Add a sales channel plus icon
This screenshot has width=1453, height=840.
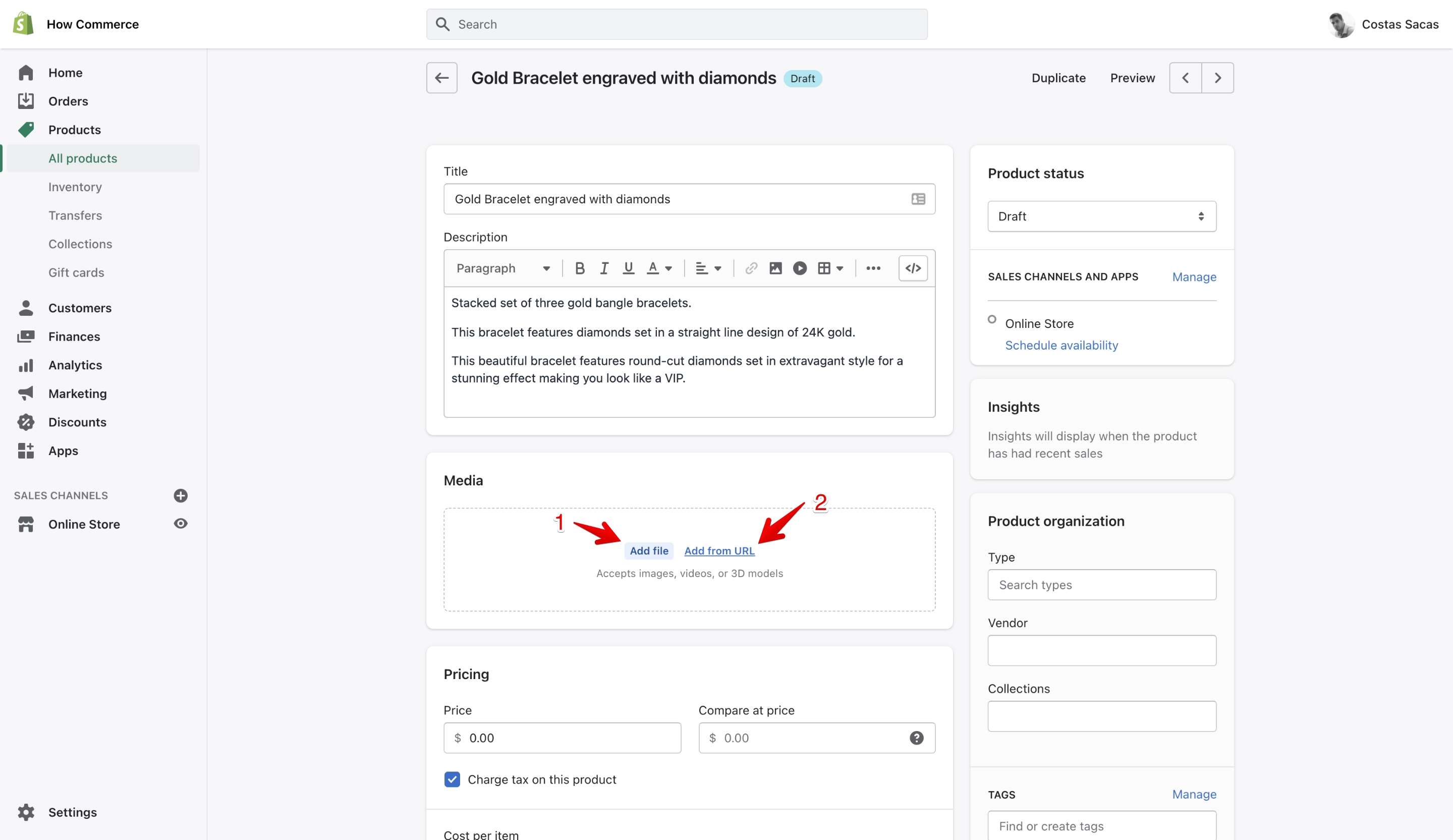click(x=181, y=495)
